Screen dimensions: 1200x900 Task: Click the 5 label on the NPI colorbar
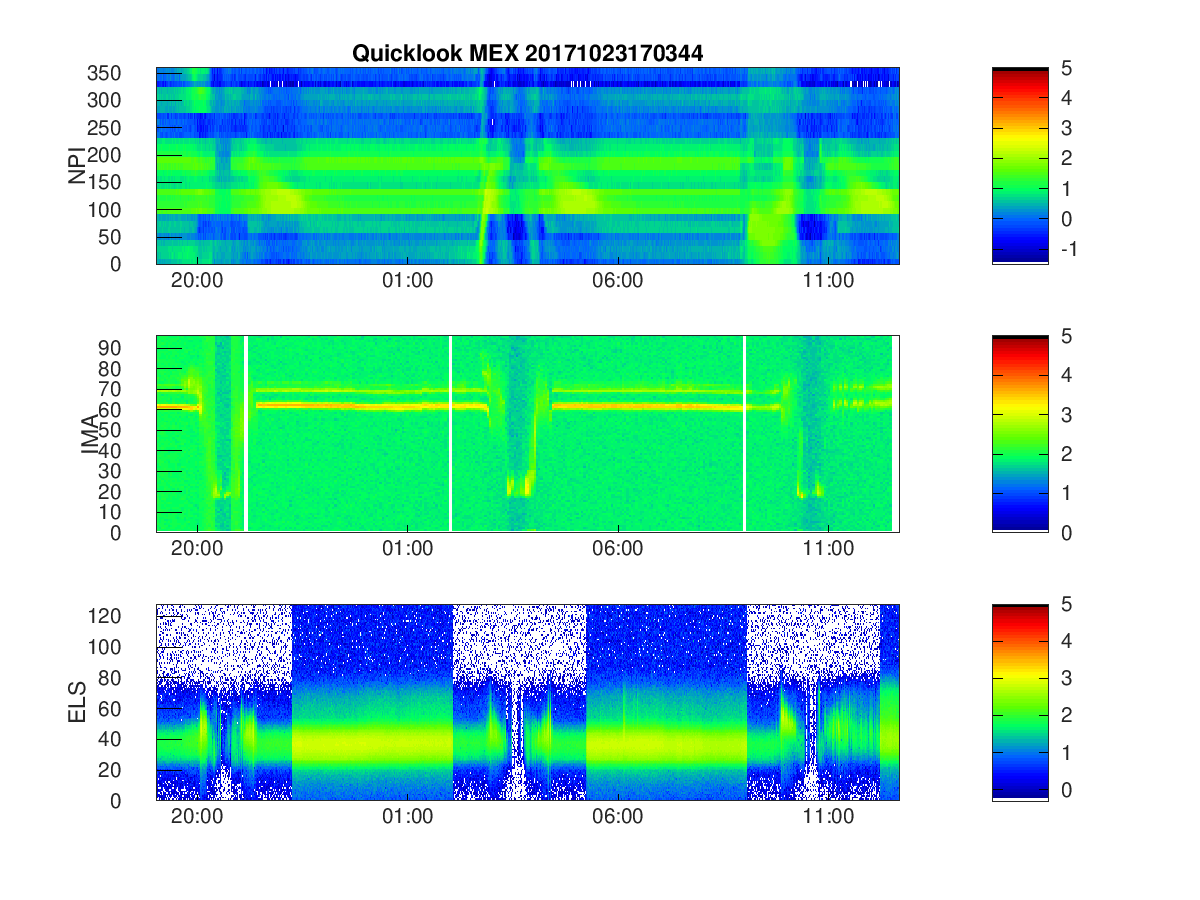pyautogui.click(x=1066, y=68)
